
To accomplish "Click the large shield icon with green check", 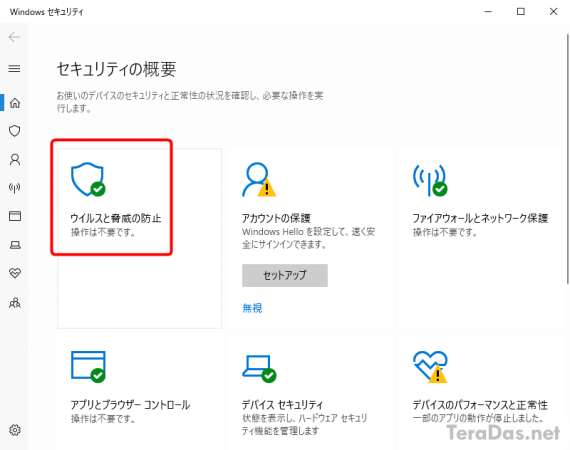I will pyautogui.click(x=88, y=179).
